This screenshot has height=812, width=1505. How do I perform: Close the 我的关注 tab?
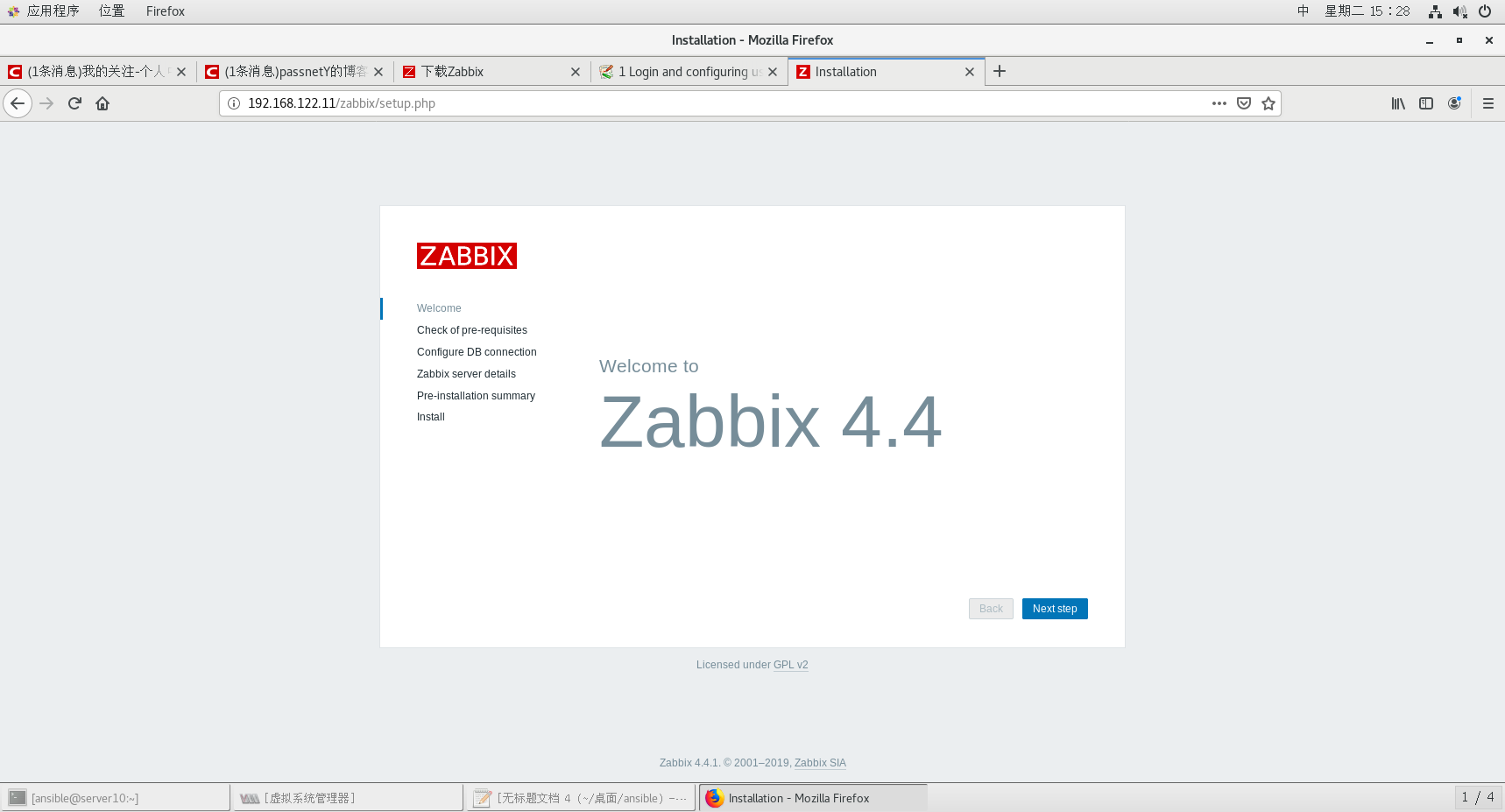pos(181,72)
